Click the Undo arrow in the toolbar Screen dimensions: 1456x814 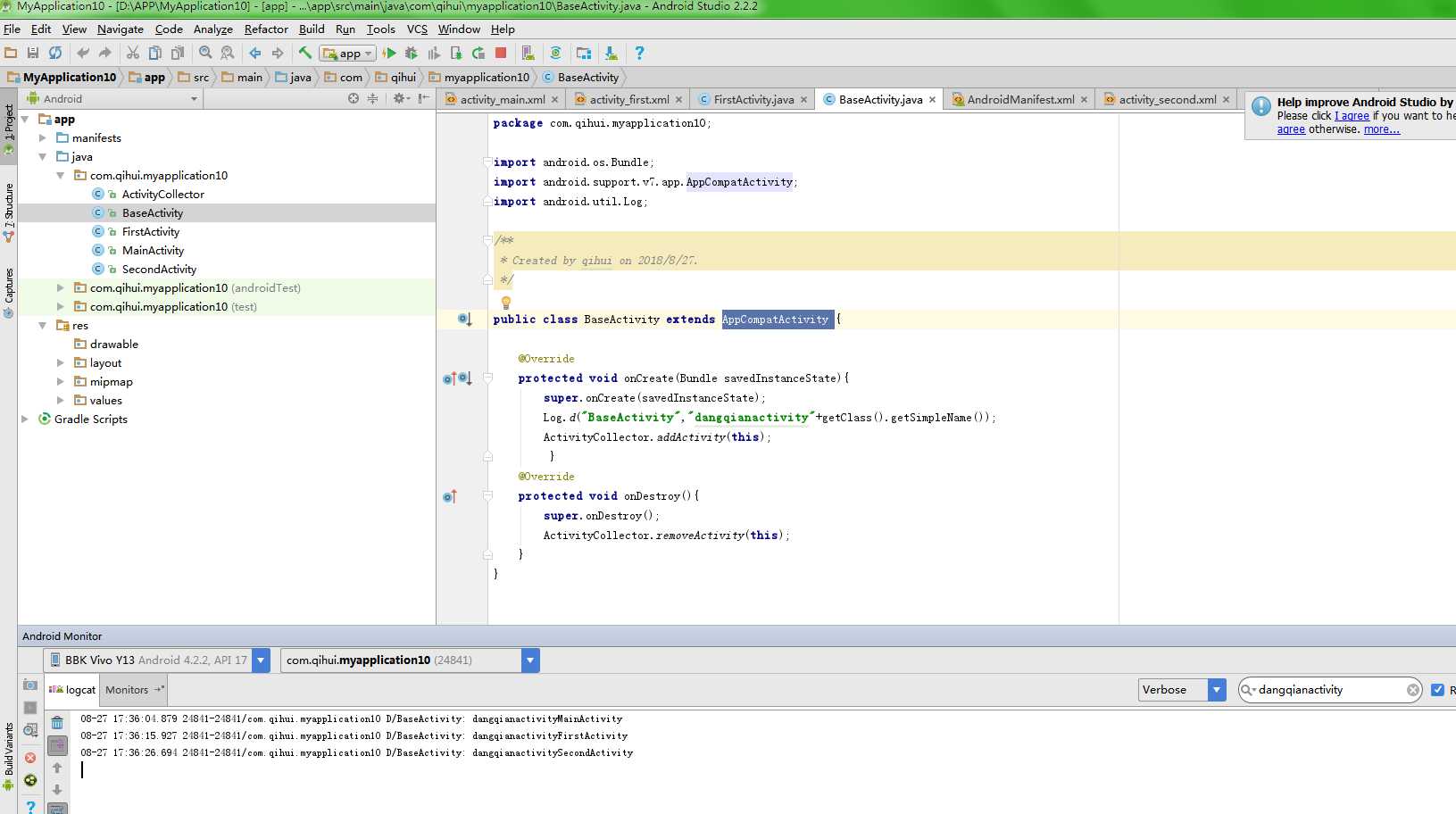83,54
